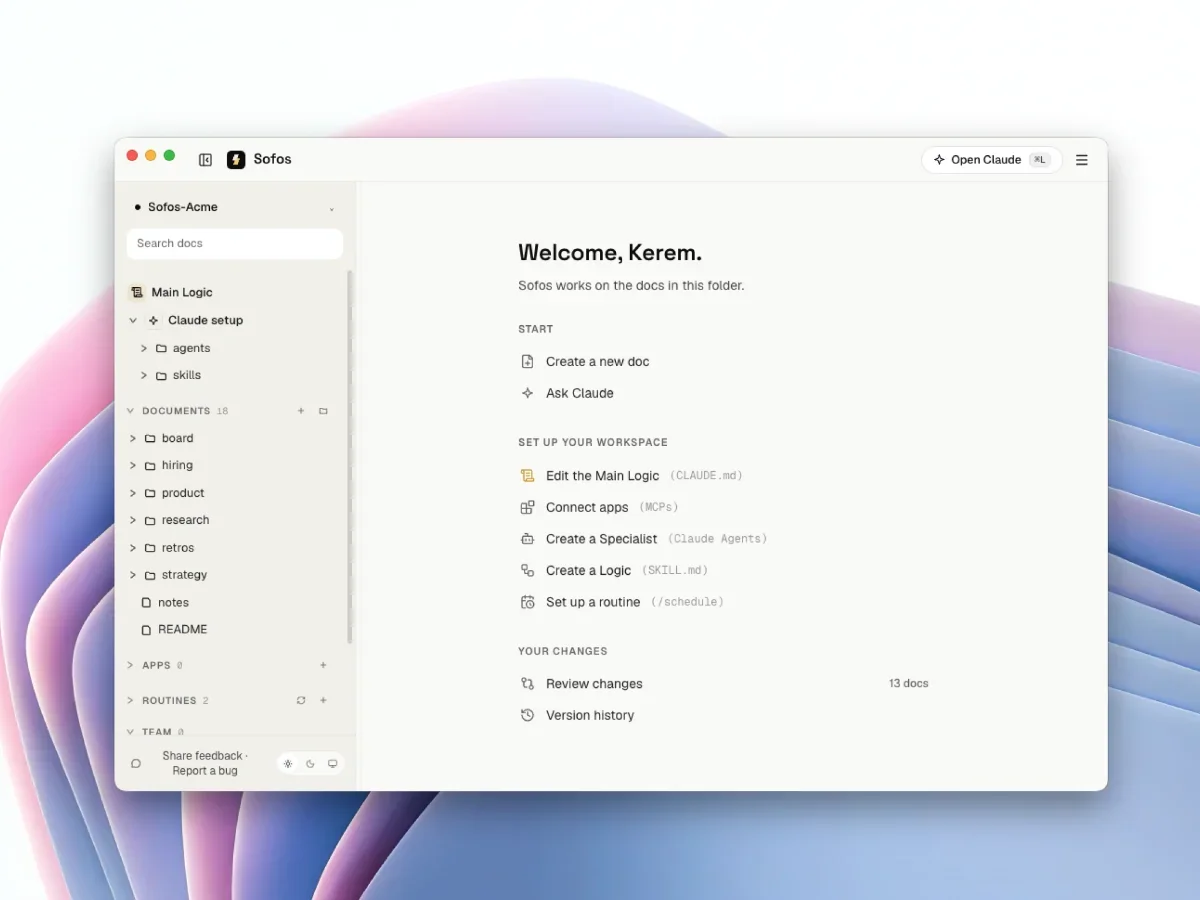Click the Open Claude button
The image size is (1200, 900).
point(992,160)
